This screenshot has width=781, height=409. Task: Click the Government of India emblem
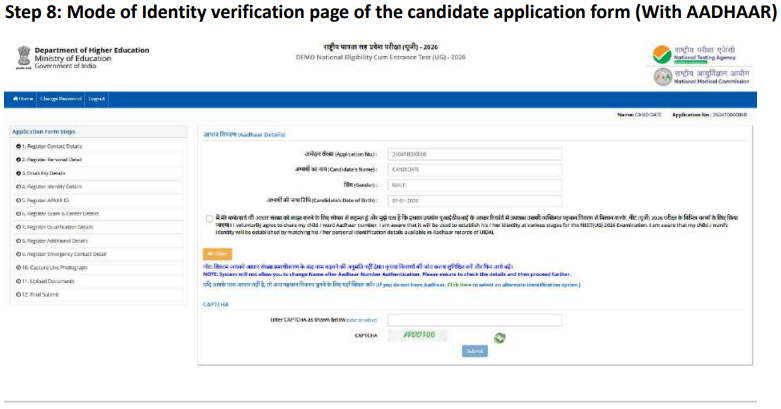click(23, 57)
